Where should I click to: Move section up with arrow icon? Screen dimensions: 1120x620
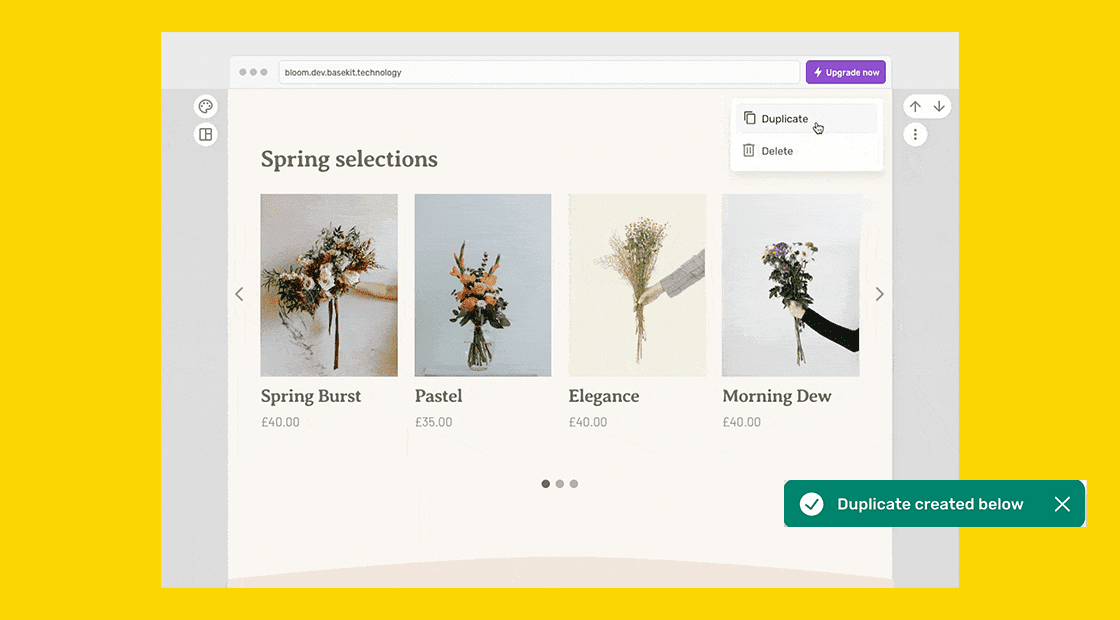coord(915,107)
